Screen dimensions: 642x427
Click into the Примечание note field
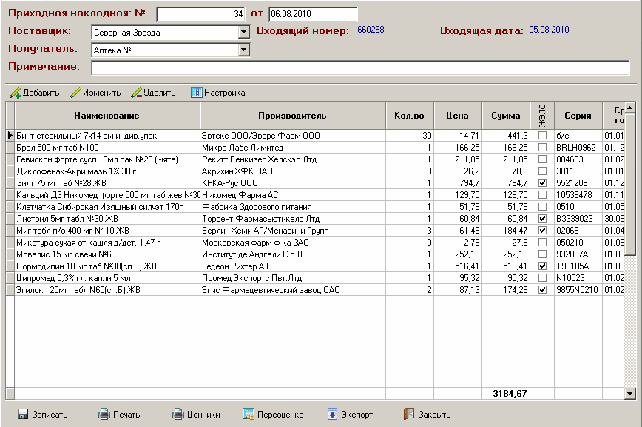click(360, 68)
